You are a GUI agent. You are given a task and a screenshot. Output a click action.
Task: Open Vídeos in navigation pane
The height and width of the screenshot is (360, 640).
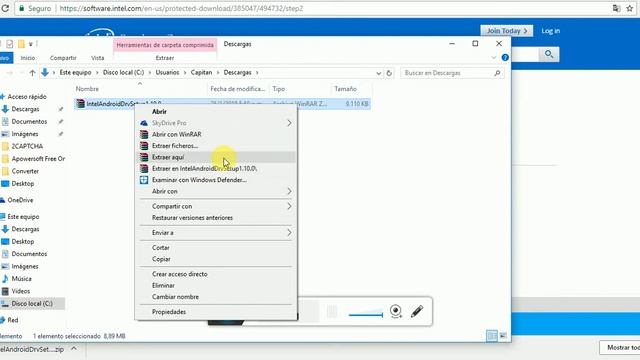coord(20,291)
